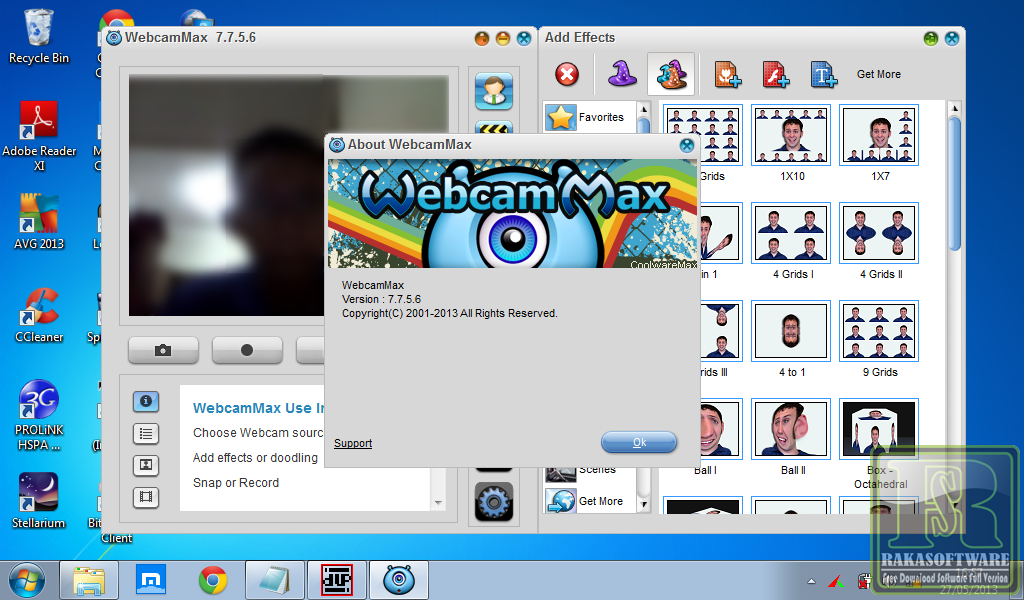Choose the 9 Grids effect
Image resolution: width=1024 pixels, height=600 pixels.
click(x=879, y=331)
